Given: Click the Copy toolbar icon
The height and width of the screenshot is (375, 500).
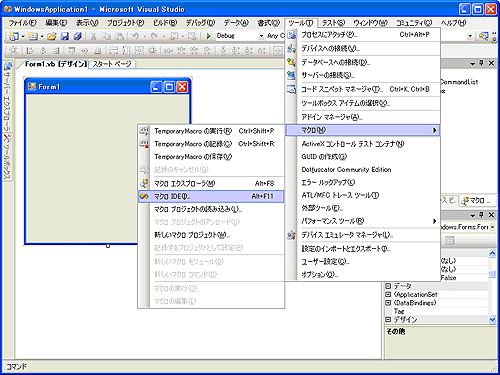Looking at the screenshot, I should coord(106,36).
